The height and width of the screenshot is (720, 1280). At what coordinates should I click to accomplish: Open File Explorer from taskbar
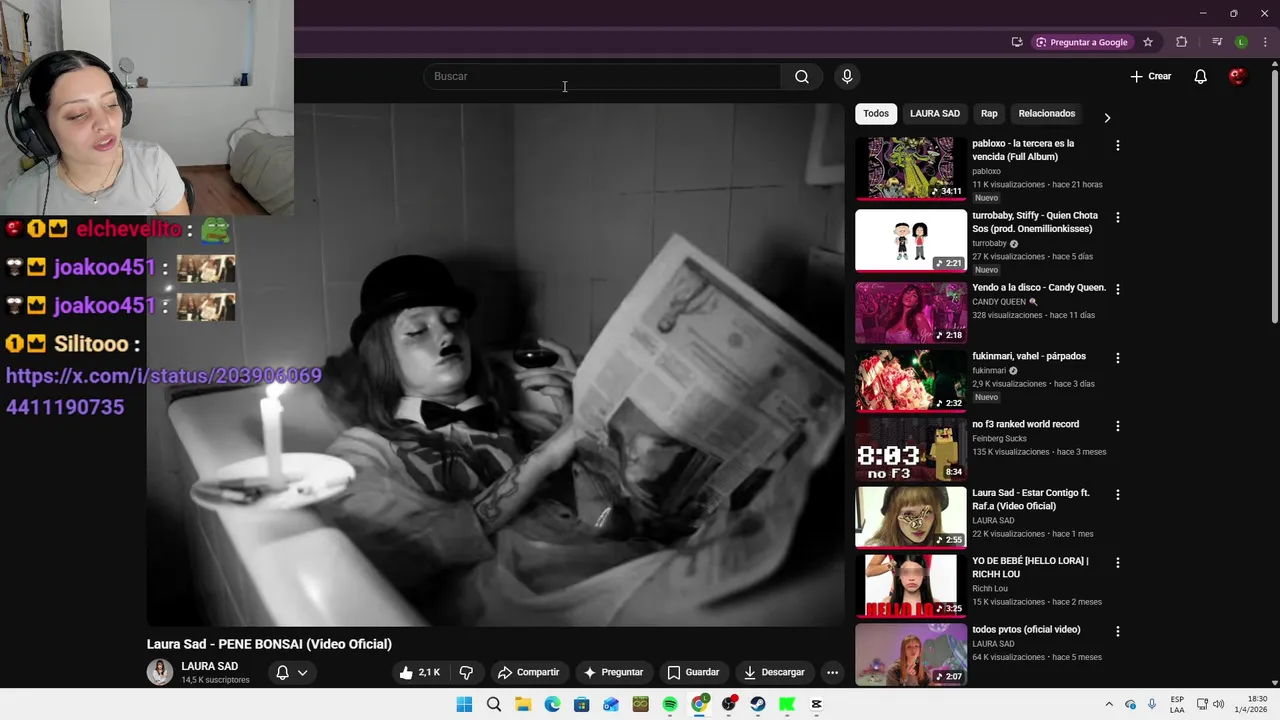point(523,704)
